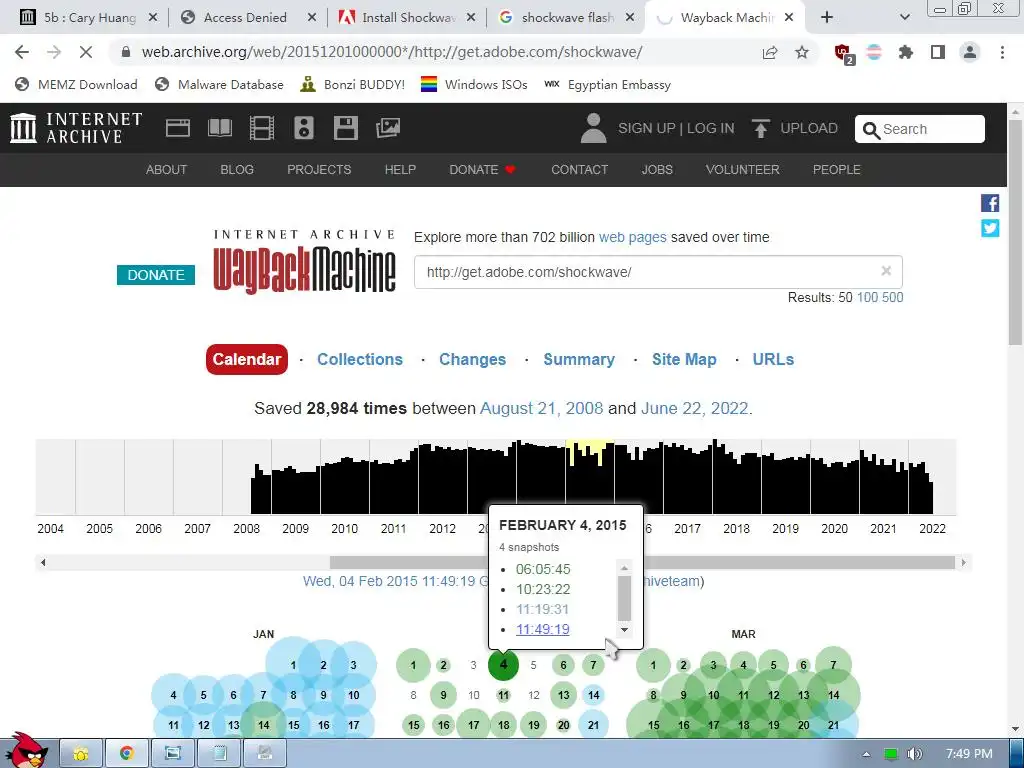Open Chrome three-dot menu
1024x768 pixels.
click(1002, 52)
